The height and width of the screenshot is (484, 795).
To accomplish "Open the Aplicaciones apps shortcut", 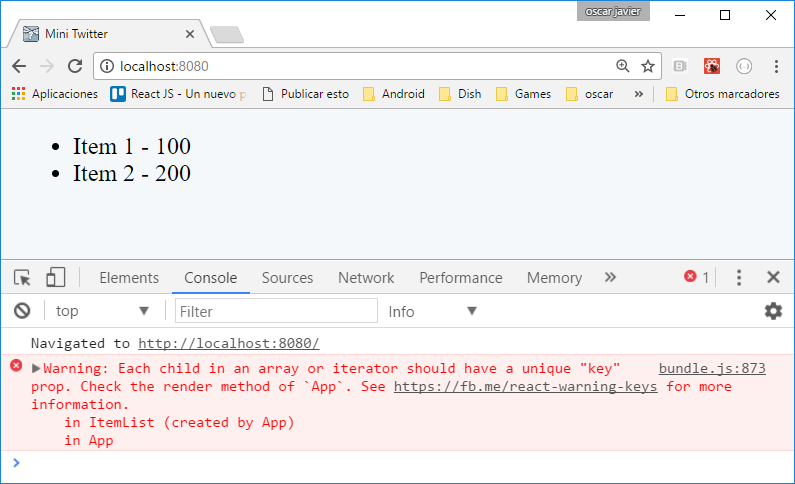I will 55,94.
